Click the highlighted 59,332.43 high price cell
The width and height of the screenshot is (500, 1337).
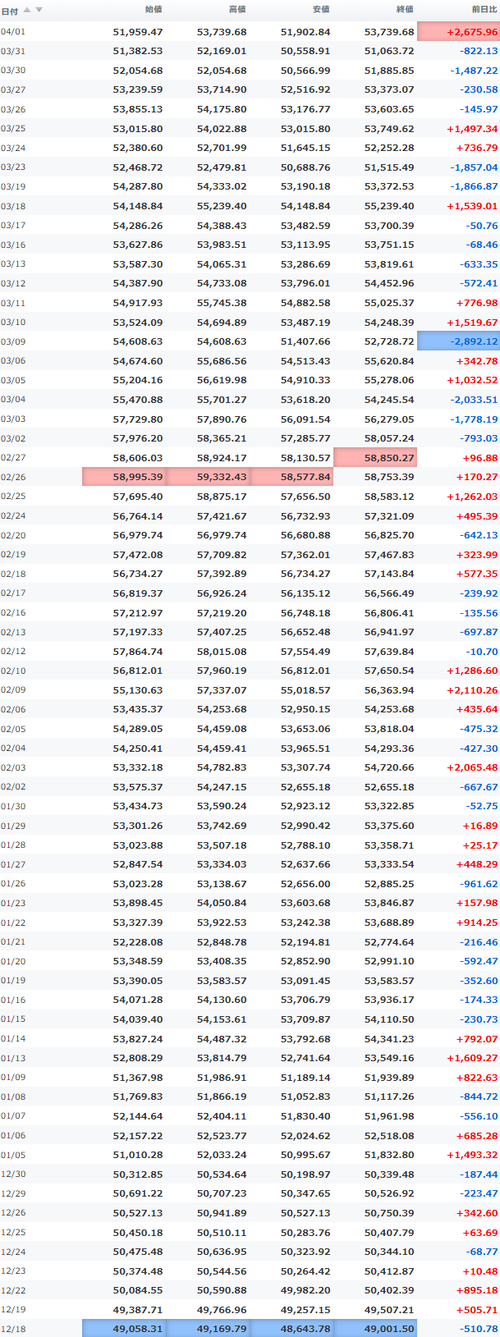tap(207, 478)
